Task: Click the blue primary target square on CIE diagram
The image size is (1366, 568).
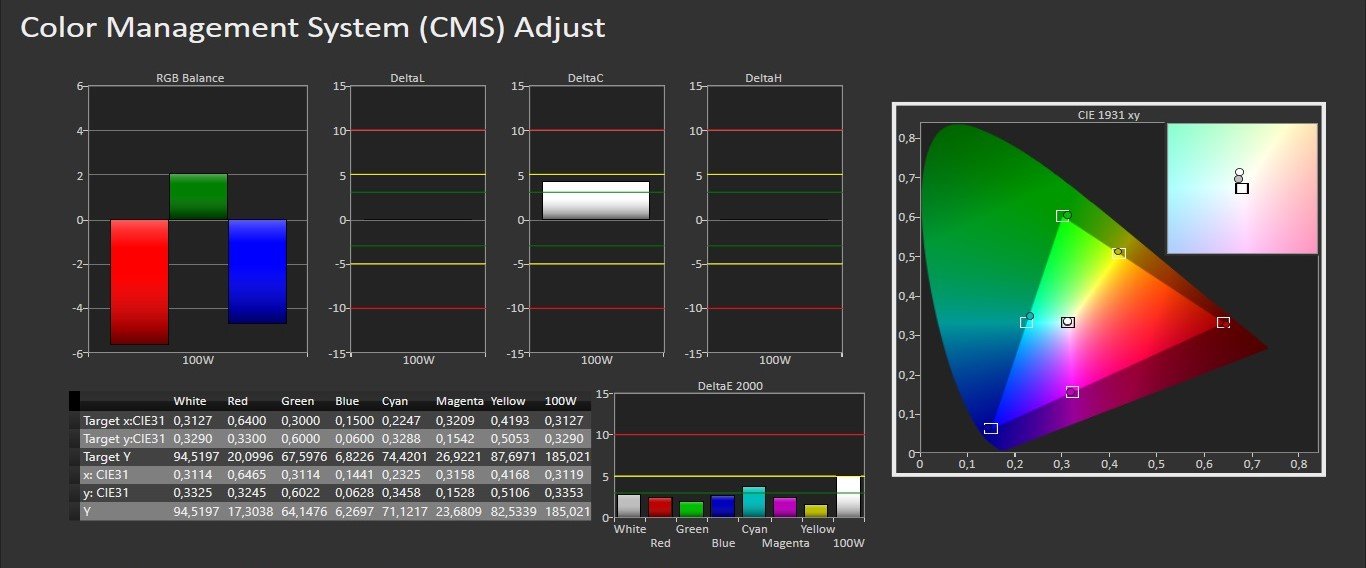Action: [x=990, y=428]
